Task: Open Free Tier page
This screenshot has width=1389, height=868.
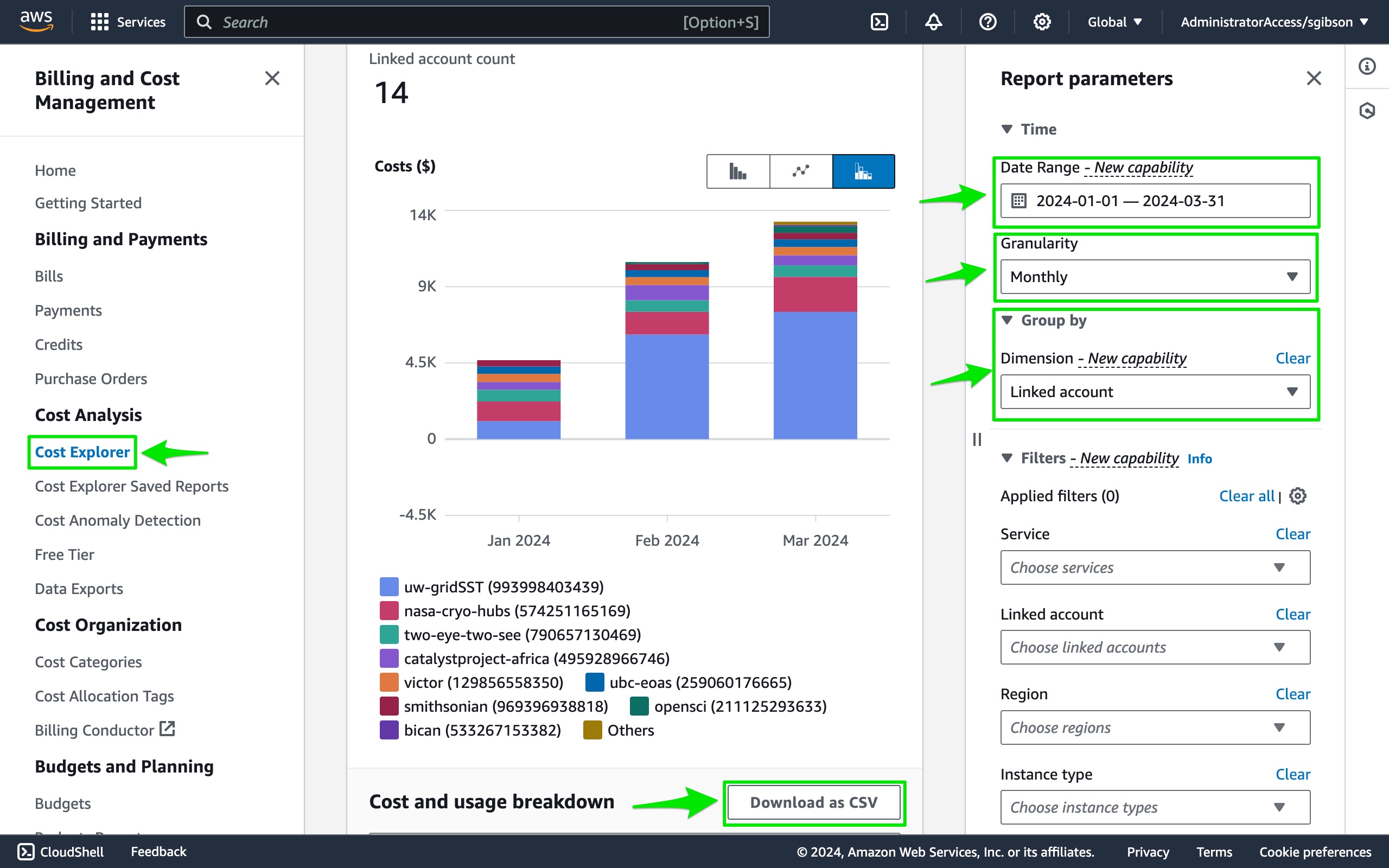Action: [65, 554]
